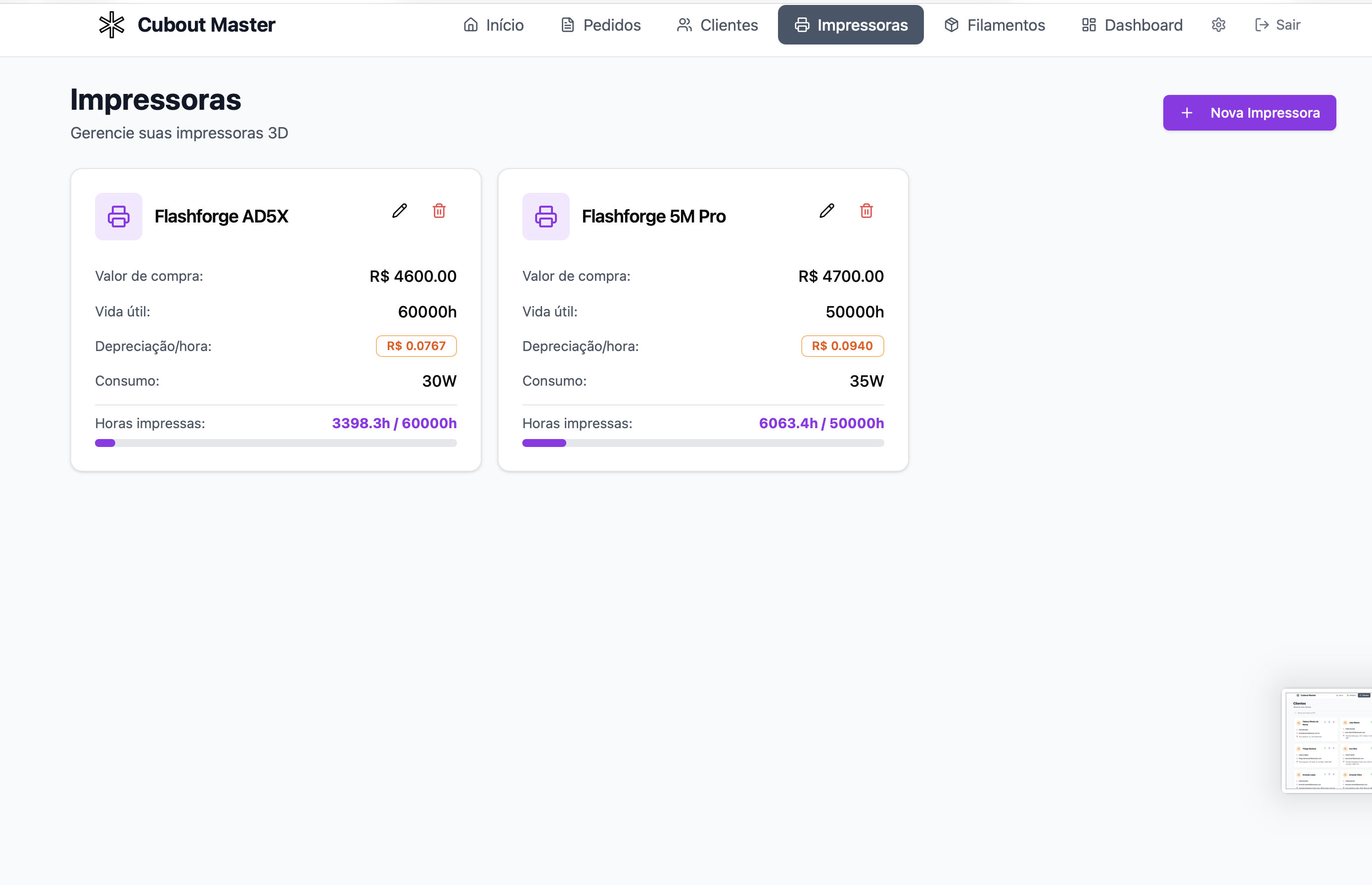Click the Flashforge AD5X hours progress bar

click(x=276, y=443)
